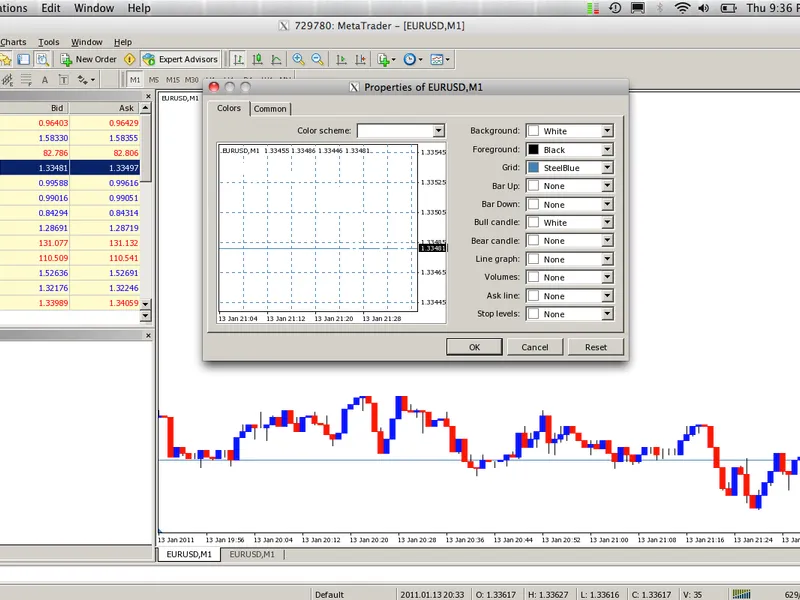The width and height of the screenshot is (800, 600).
Task: Switch to the Common tab
Action: tap(270, 109)
